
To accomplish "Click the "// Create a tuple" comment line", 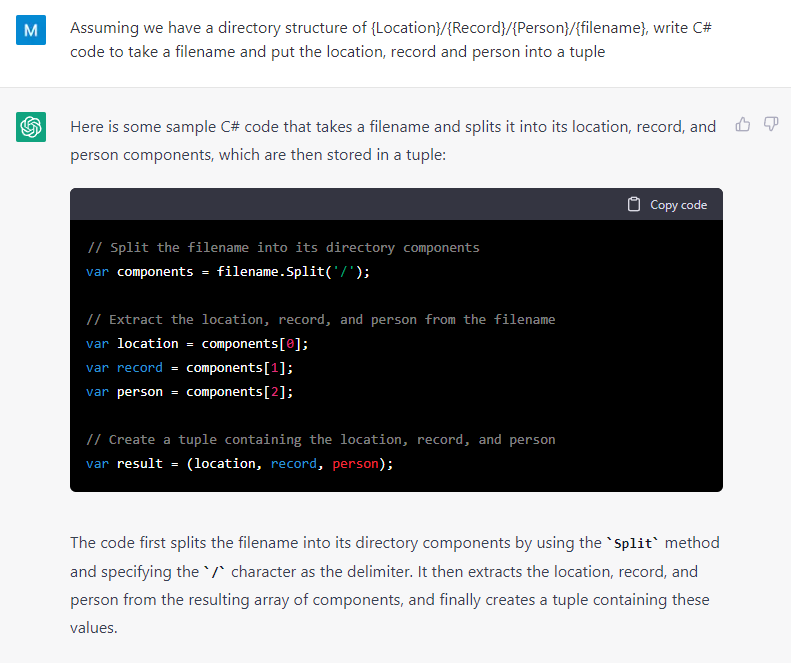I will (x=320, y=439).
